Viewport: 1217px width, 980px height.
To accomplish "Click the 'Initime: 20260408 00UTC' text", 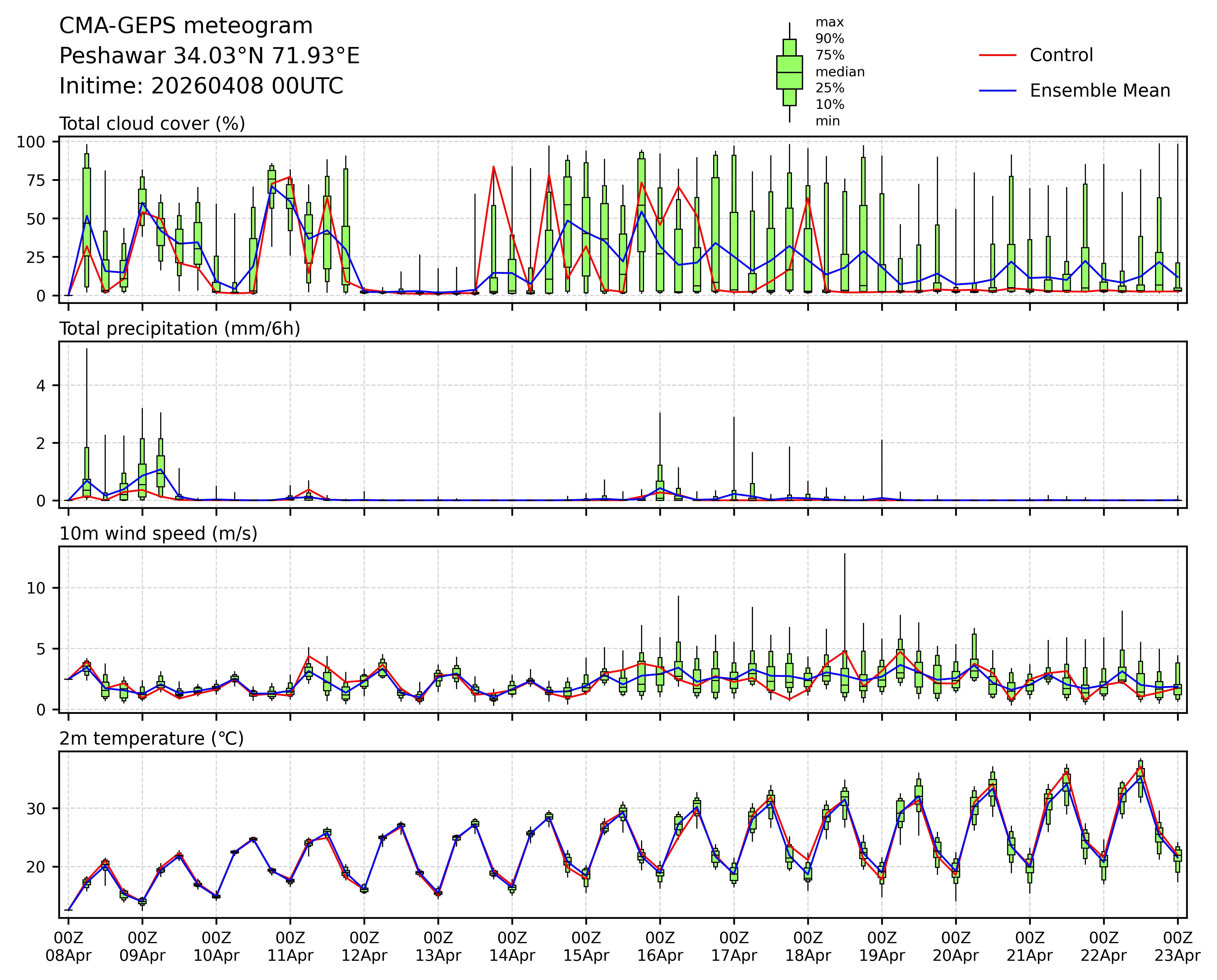I will (x=201, y=86).
